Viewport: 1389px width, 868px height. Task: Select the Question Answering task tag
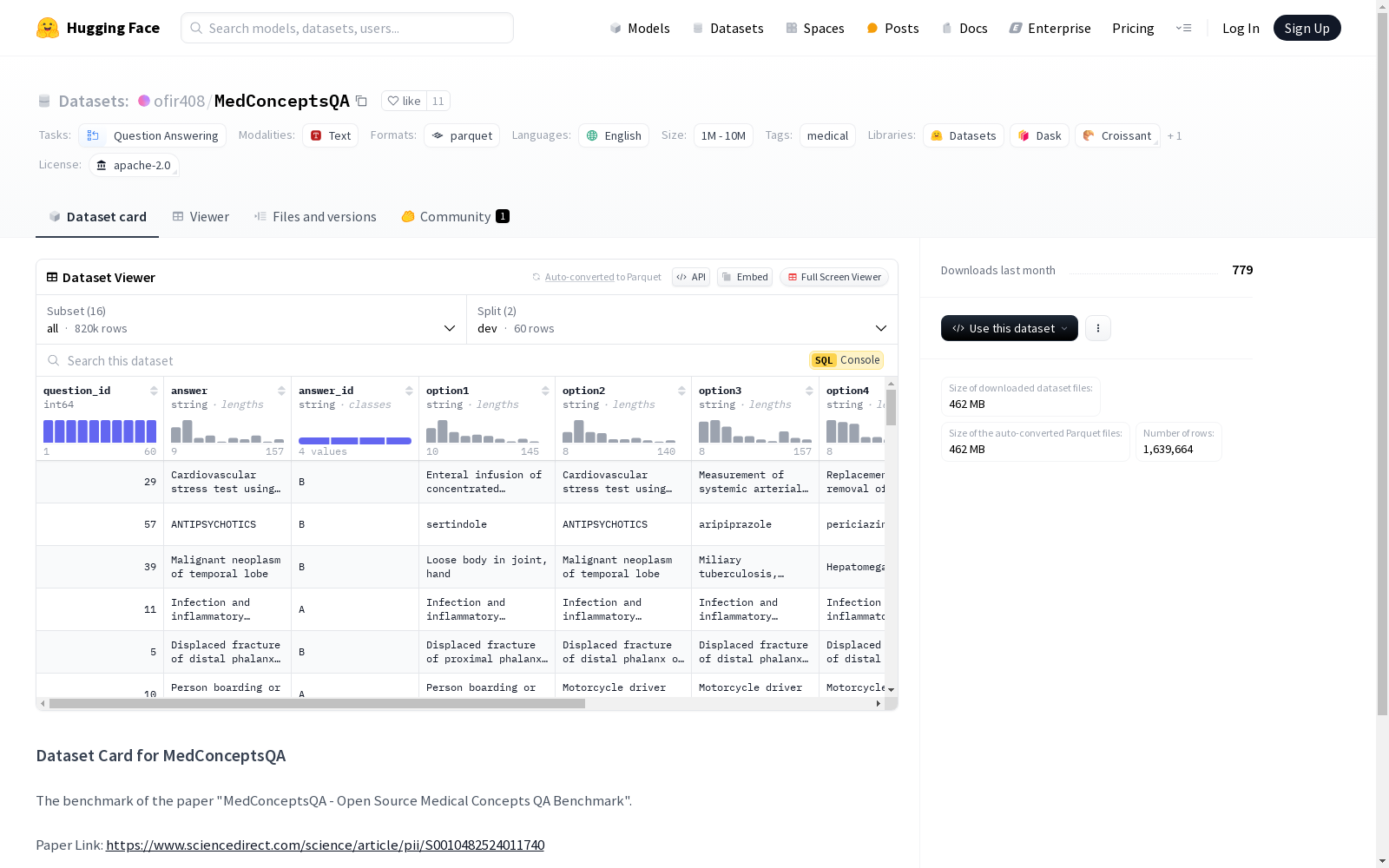point(152,135)
